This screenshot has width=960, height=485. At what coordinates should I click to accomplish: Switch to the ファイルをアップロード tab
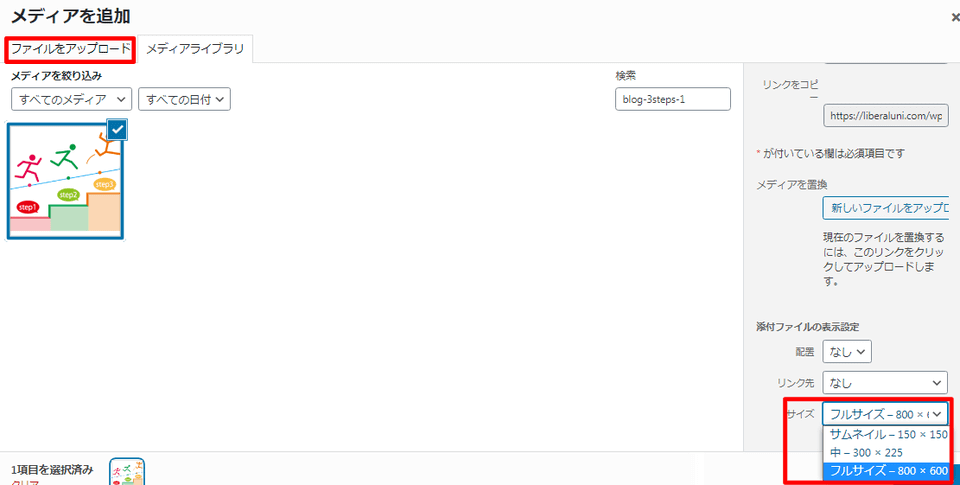click(70, 49)
